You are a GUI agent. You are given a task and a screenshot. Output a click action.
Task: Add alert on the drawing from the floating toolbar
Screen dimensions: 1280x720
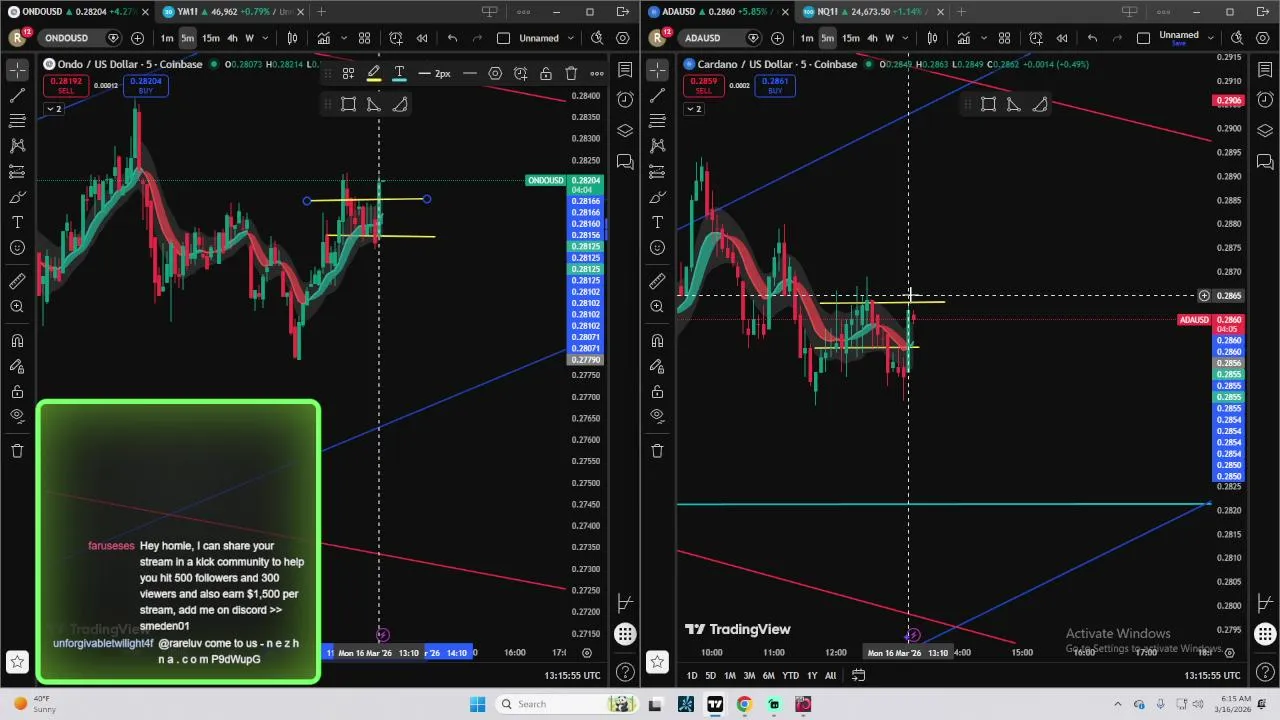520,74
